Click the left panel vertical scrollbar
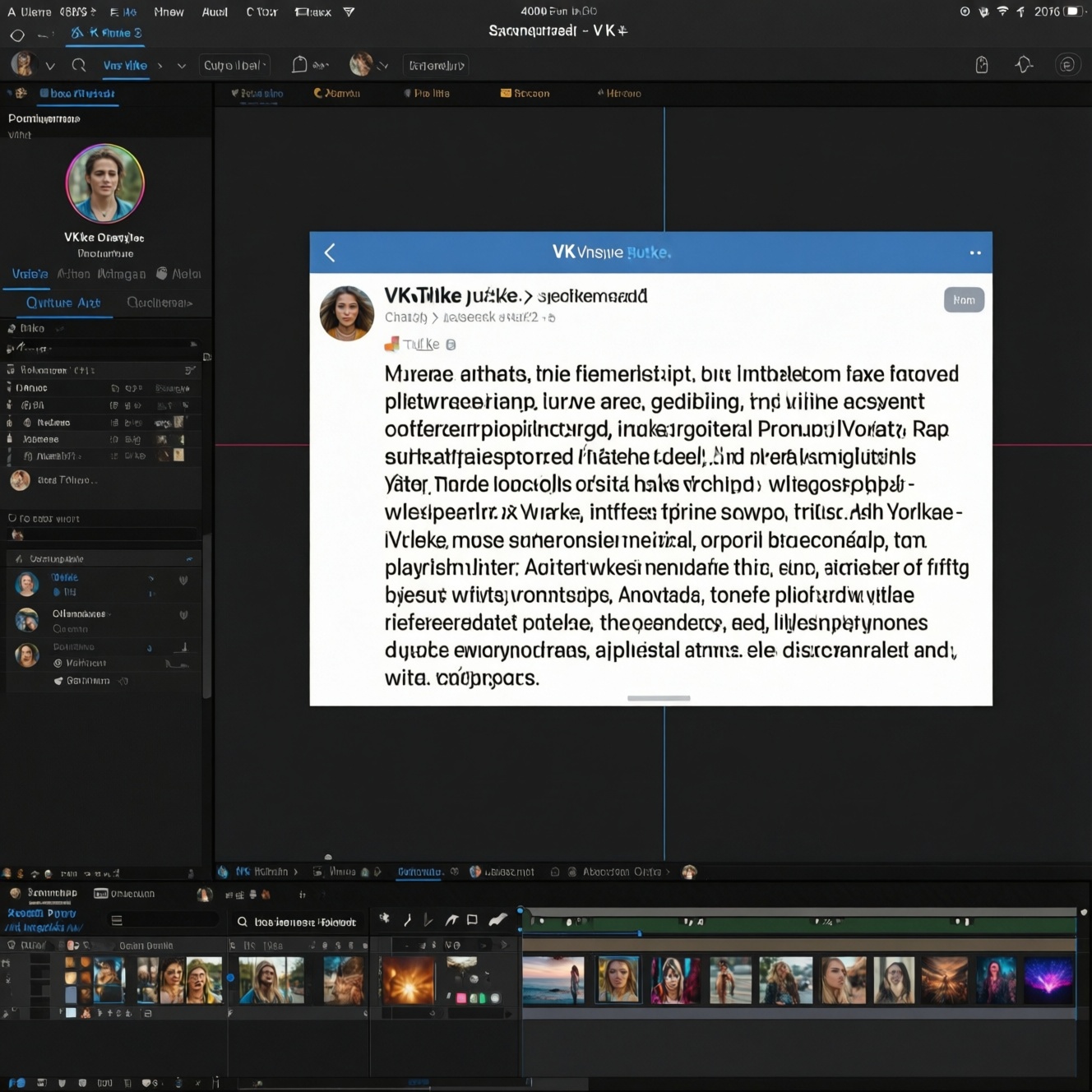Image resolution: width=1092 pixels, height=1092 pixels. 206,617
